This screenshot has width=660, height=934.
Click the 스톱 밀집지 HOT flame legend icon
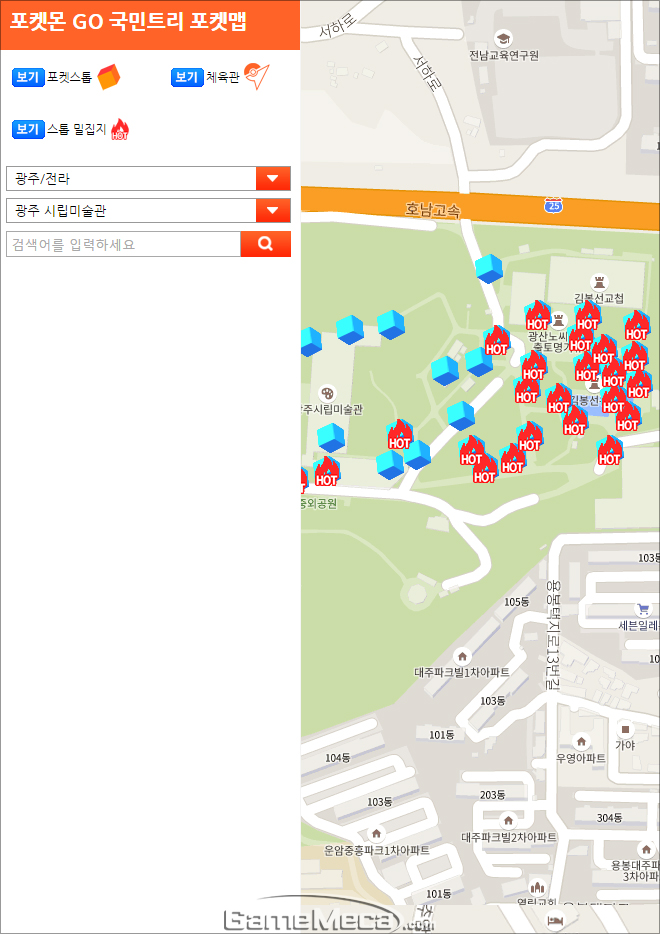pyautogui.click(x=120, y=129)
